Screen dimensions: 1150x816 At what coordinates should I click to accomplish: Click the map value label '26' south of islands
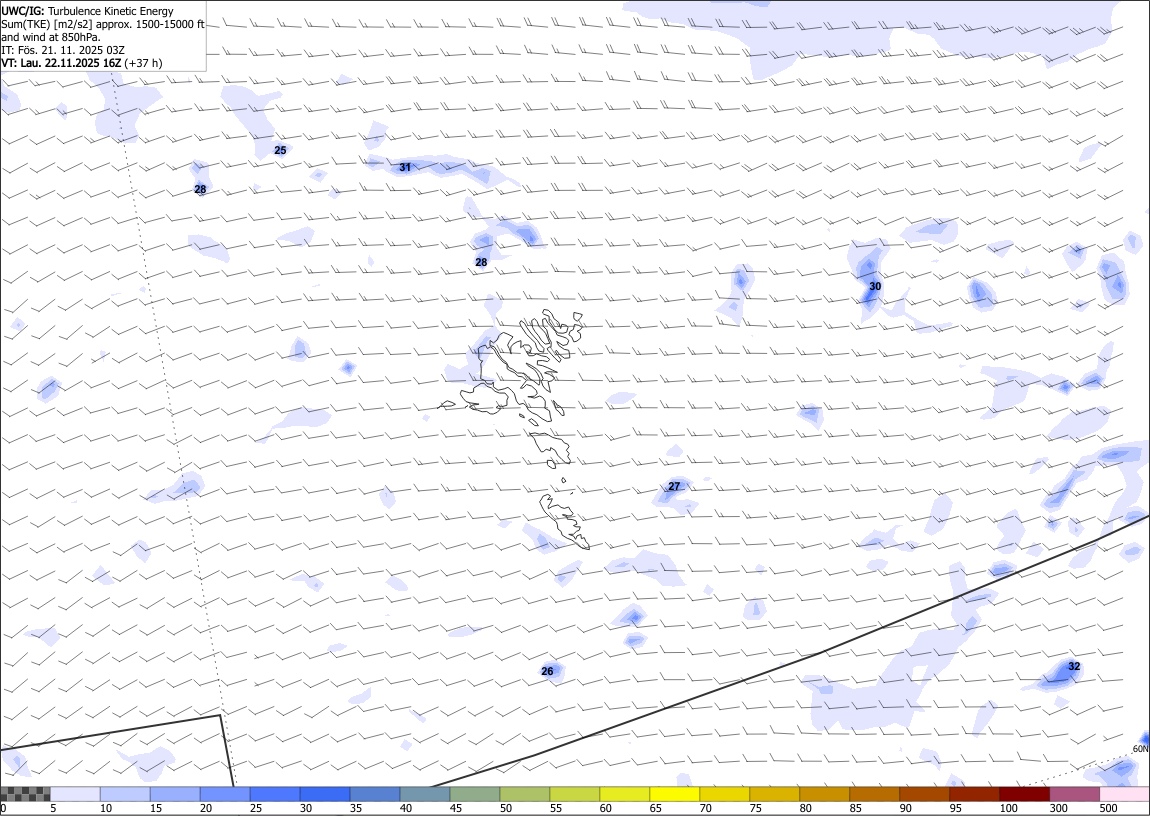(547, 672)
